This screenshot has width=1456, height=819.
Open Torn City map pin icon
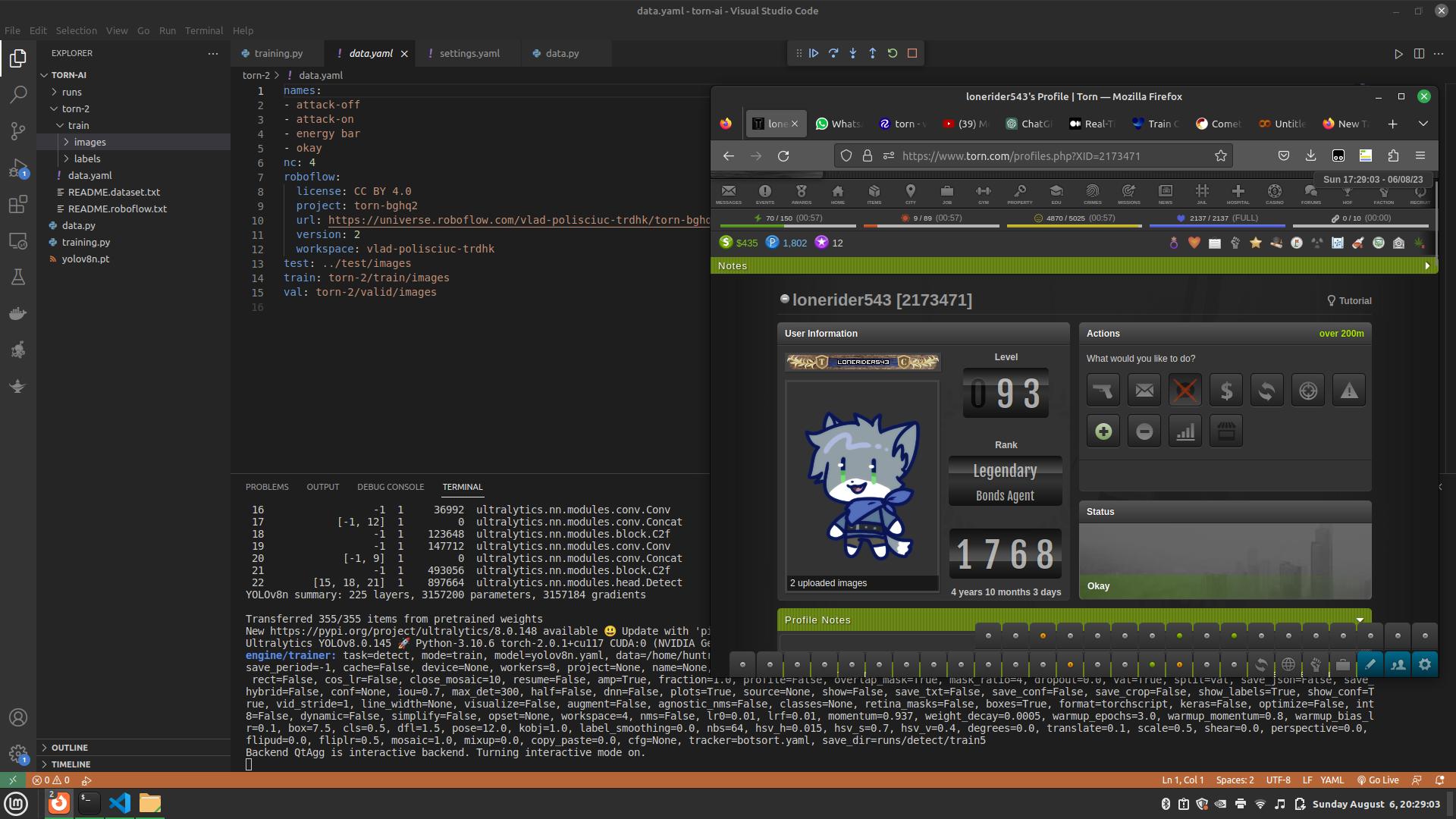click(911, 194)
